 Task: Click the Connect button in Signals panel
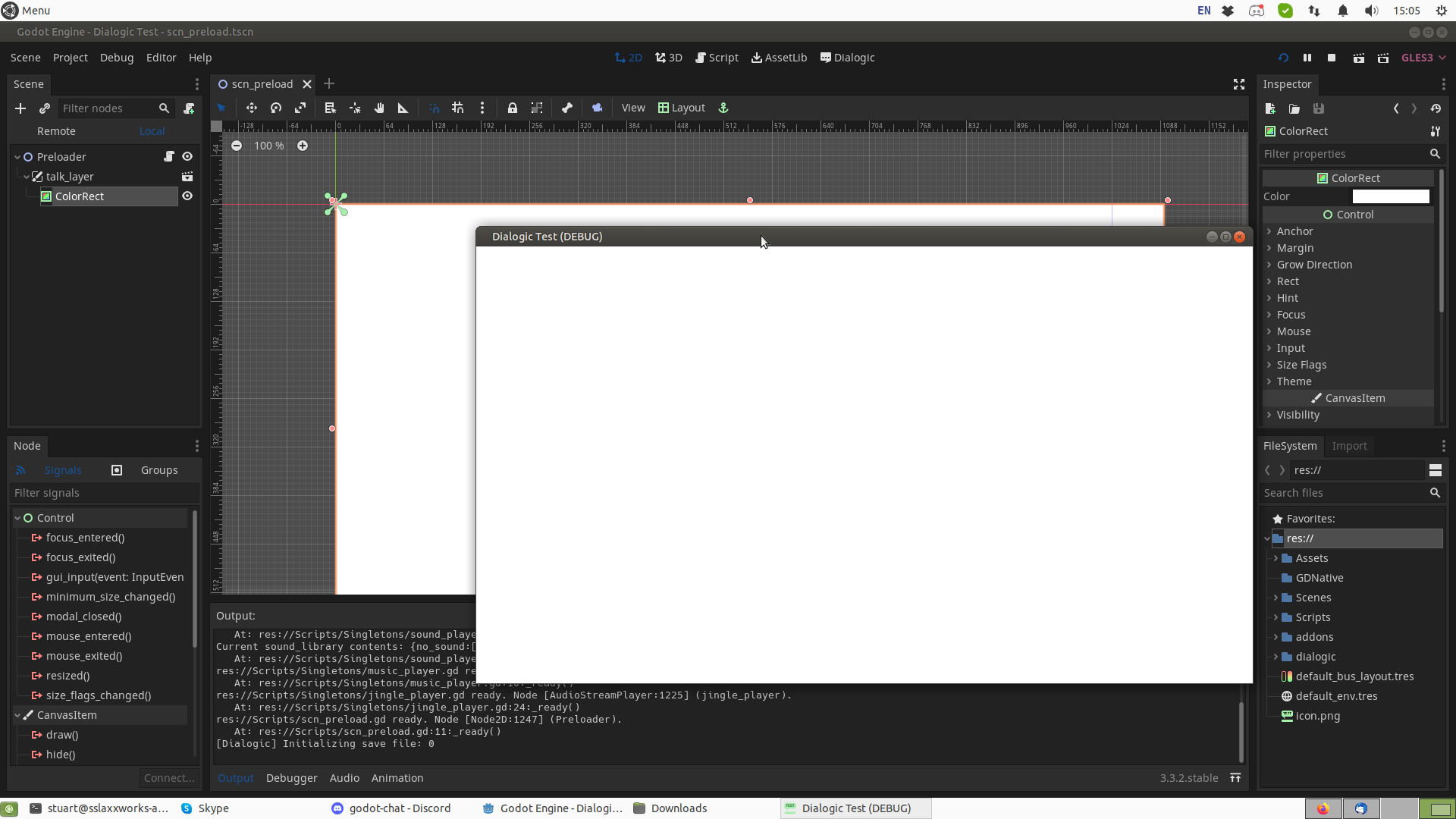[x=168, y=777]
